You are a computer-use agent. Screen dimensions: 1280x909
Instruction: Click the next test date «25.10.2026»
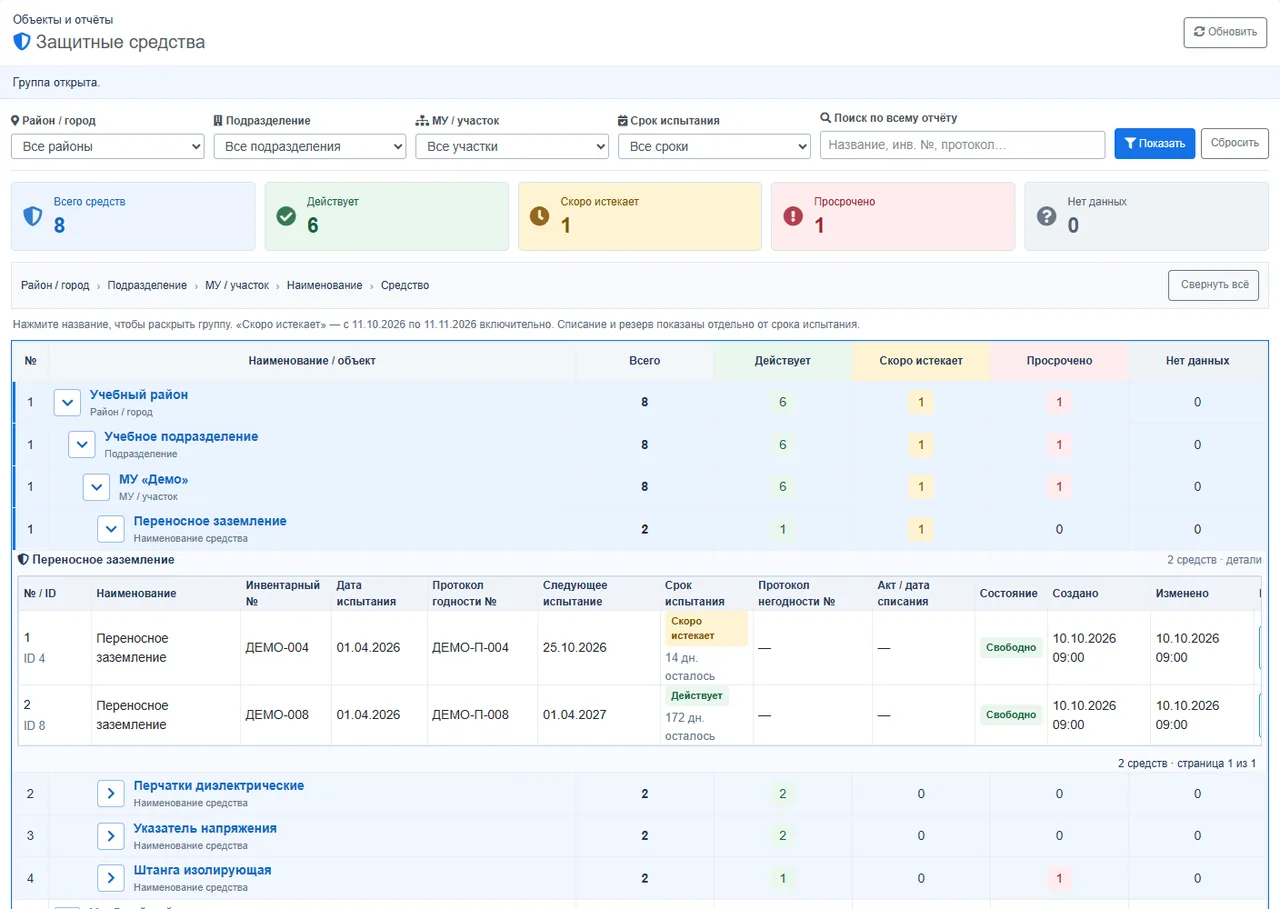pyautogui.click(x=575, y=648)
